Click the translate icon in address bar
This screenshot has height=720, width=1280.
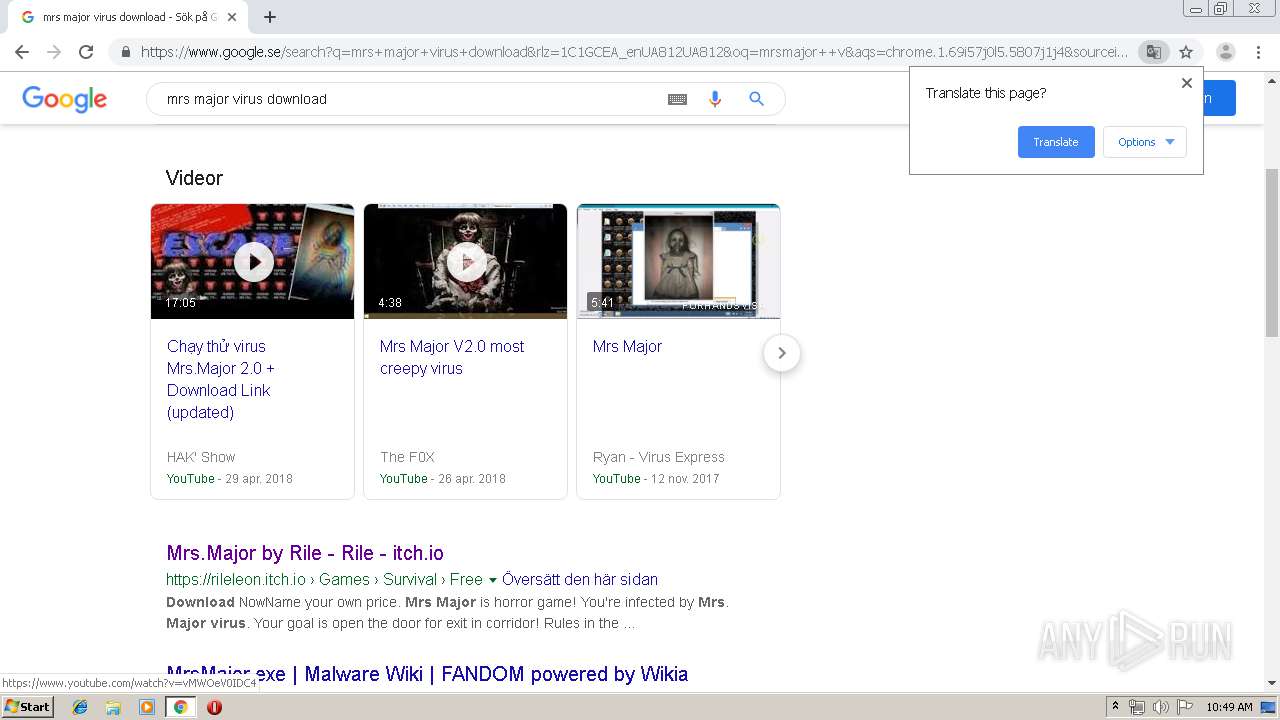(x=1154, y=52)
